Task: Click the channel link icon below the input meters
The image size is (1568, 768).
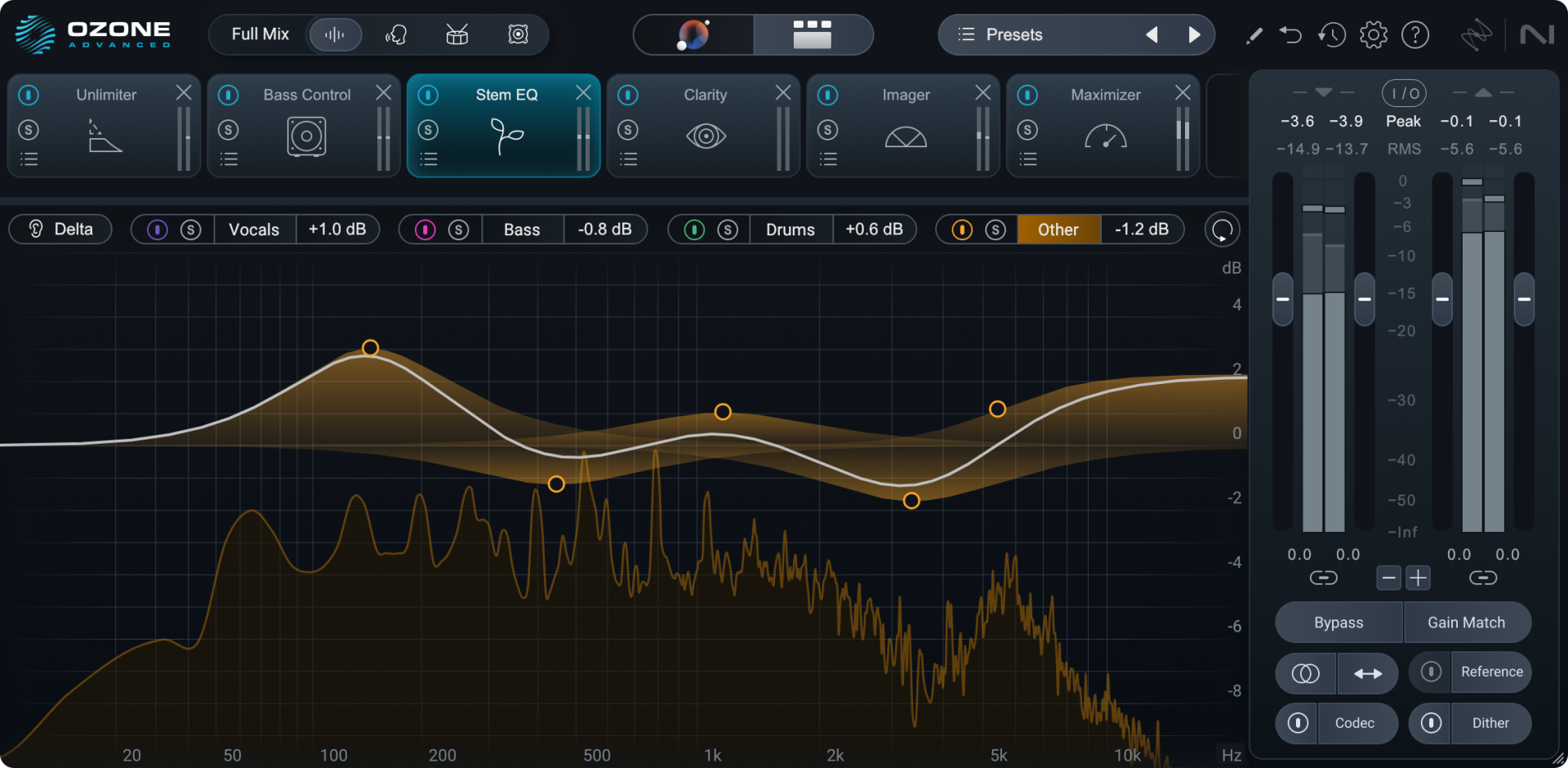Action: pos(1324,578)
